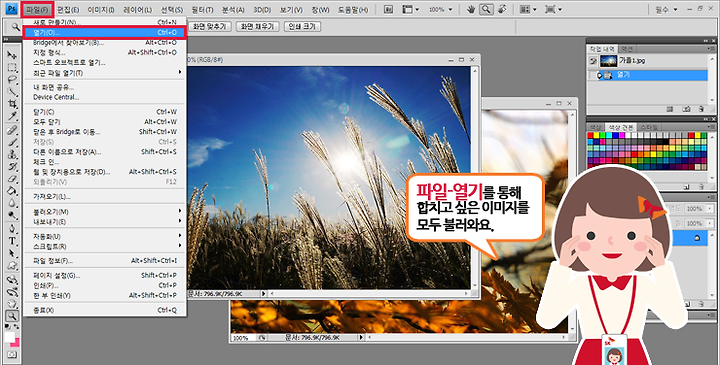The image size is (720, 365).
Task: Select Rotate View tool in application bar
Action: (502, 9)
